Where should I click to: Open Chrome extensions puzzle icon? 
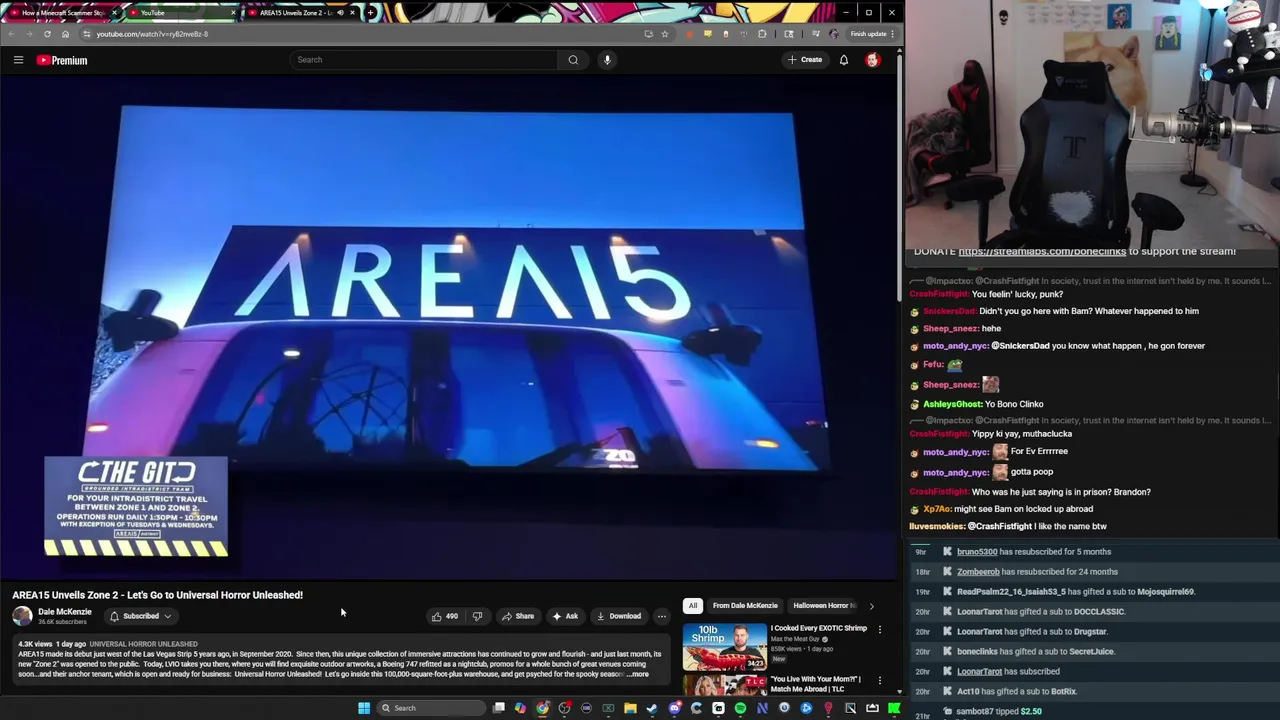[x=762, y=34]
